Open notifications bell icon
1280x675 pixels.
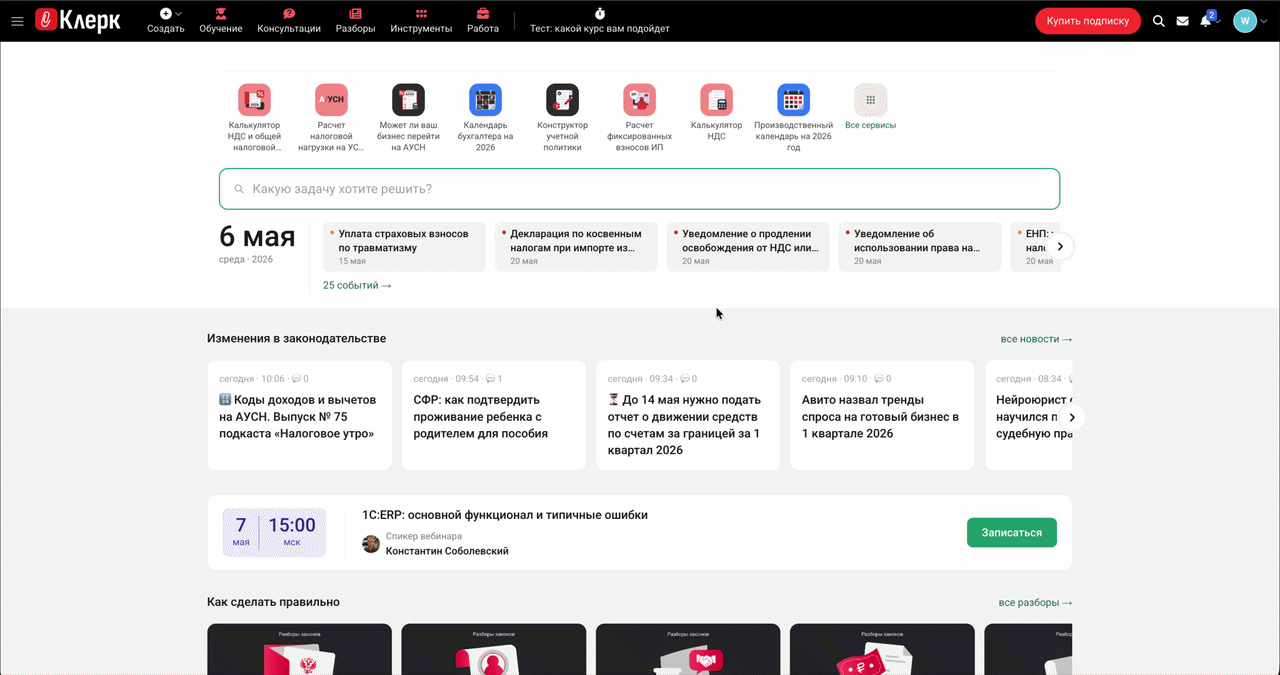point(1206,21)
